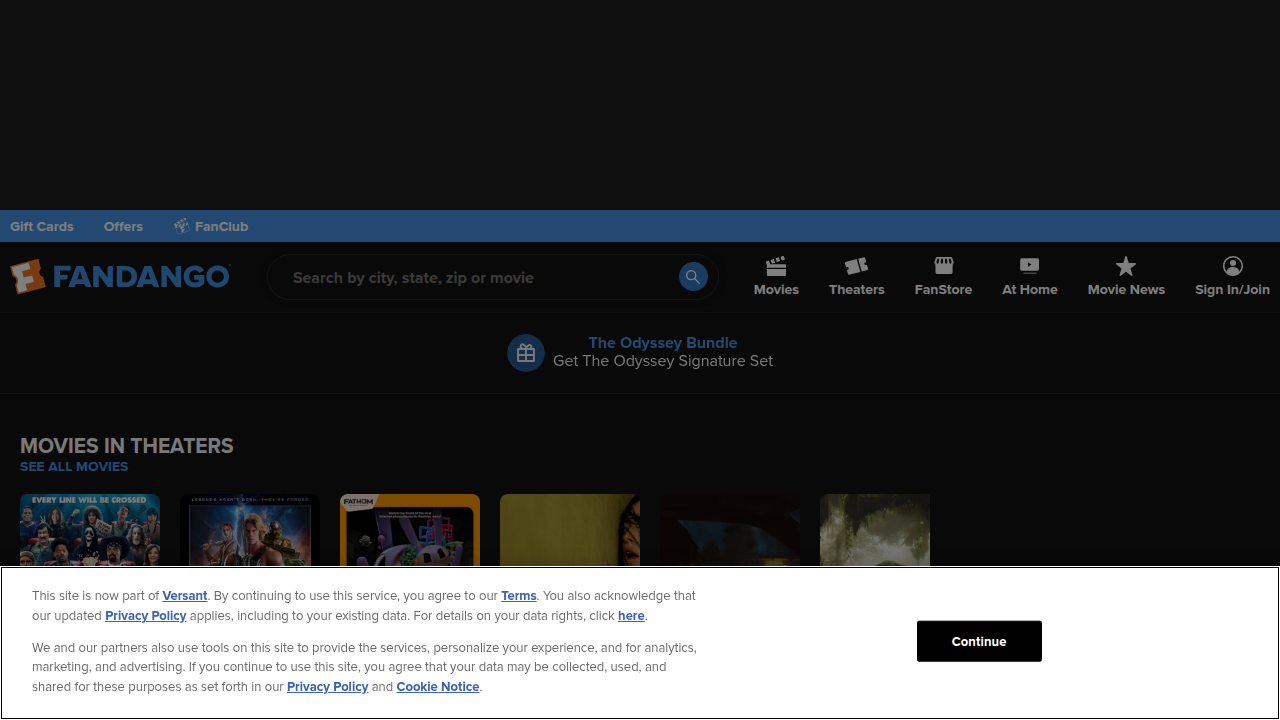
Task: Click Continue on the consent banner
Action: coord(979,641)
